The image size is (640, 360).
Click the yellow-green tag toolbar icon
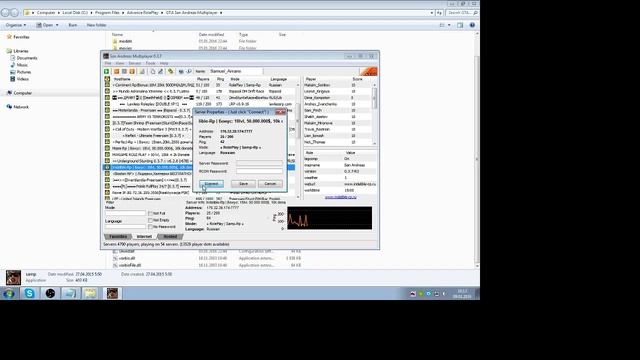pyautogui.click(x=171, y=71)
